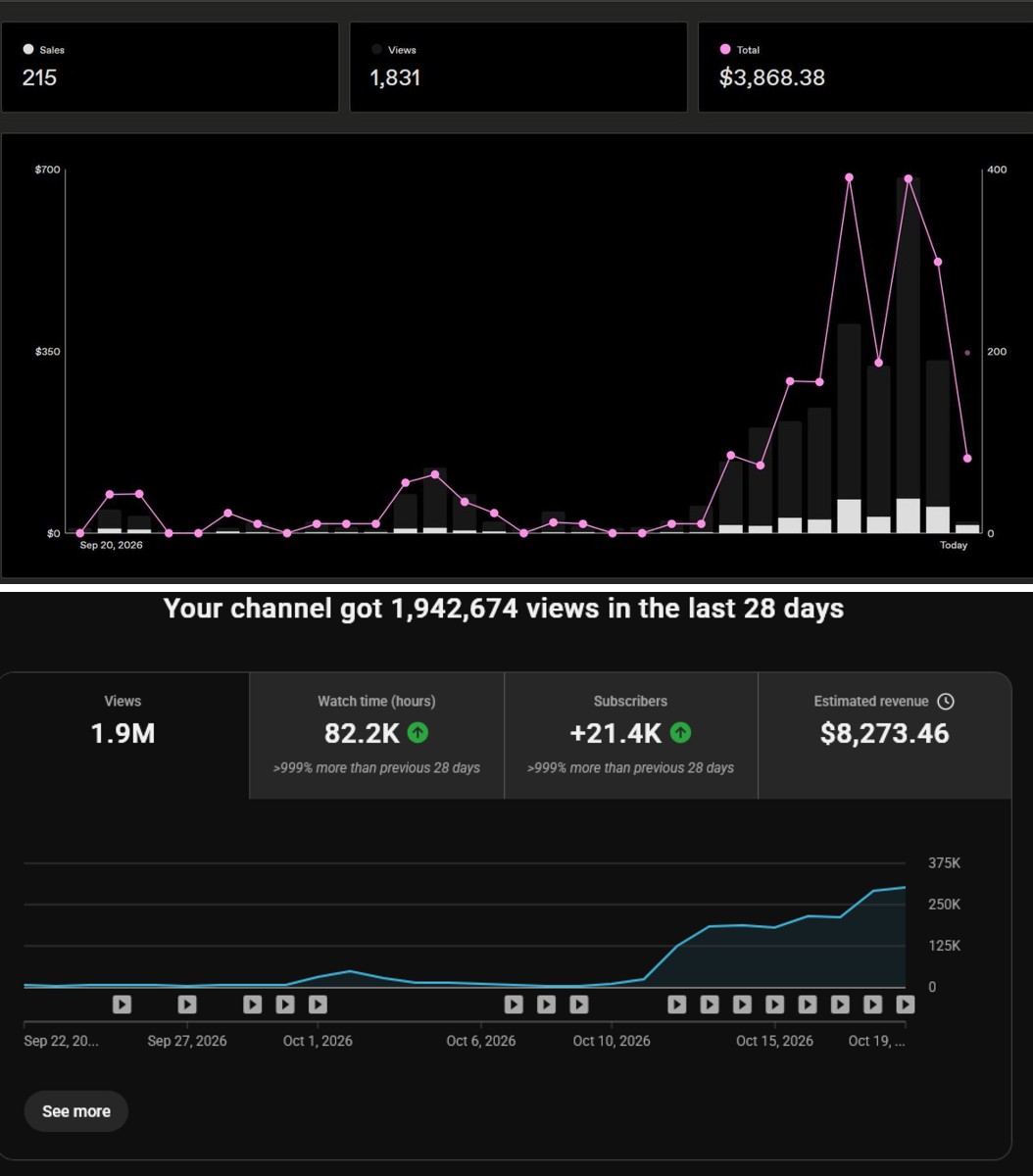Click the pink data point above Today
The height and width of the screenshot is (1176, 1033).
(967, 458)
